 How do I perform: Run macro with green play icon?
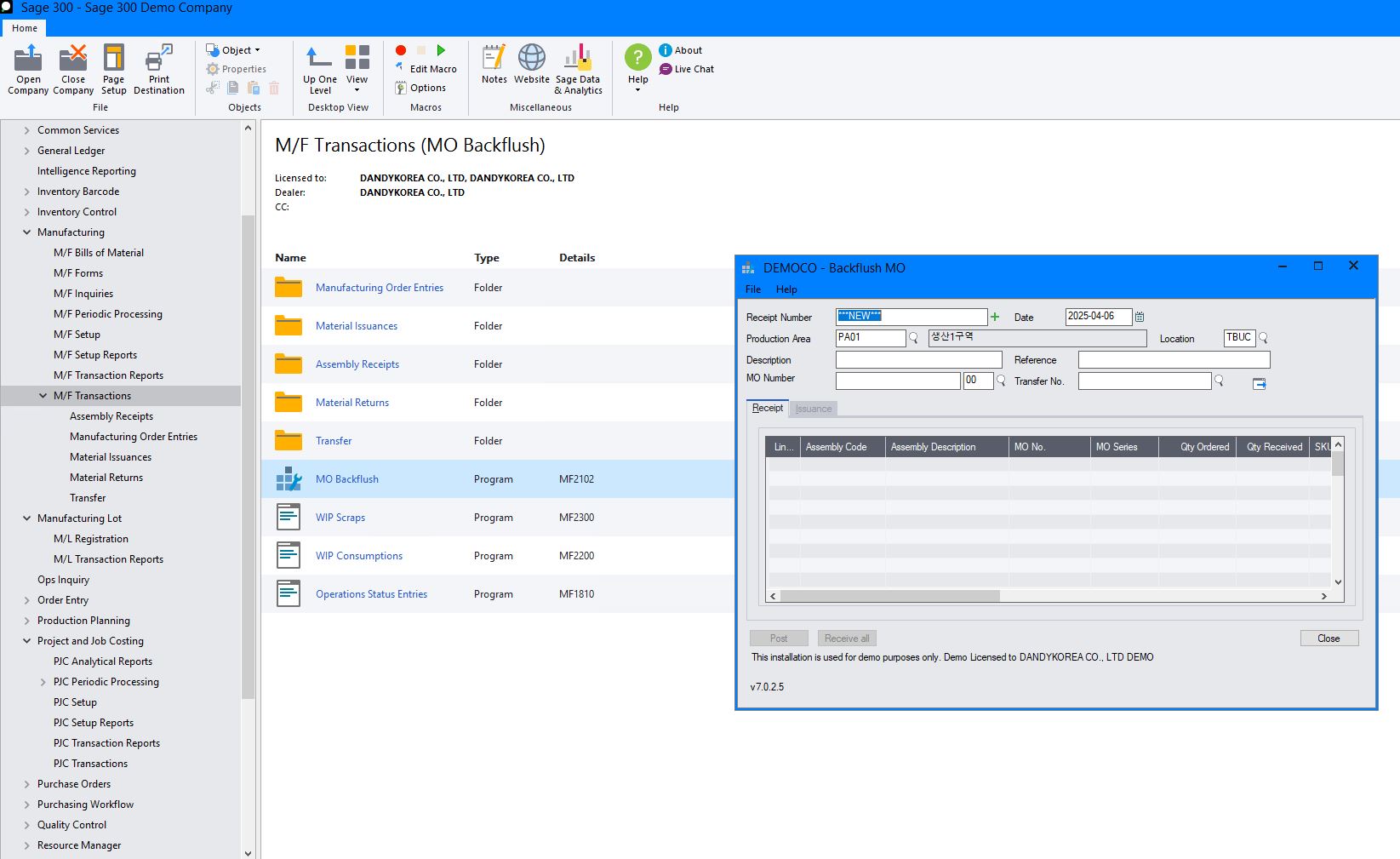point(441,50)
